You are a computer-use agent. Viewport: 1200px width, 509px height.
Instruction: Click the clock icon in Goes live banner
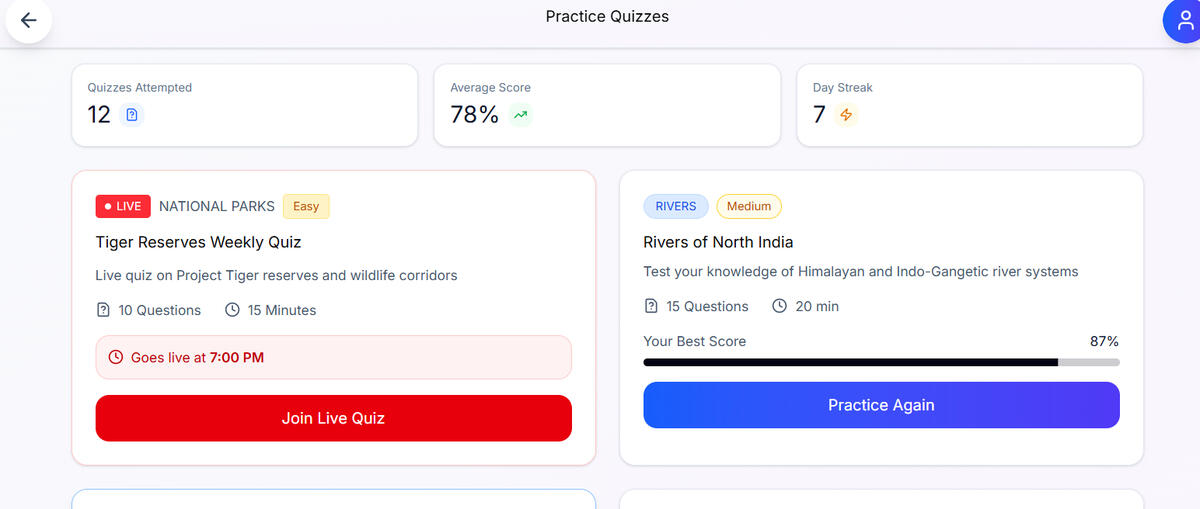point(115,357)
